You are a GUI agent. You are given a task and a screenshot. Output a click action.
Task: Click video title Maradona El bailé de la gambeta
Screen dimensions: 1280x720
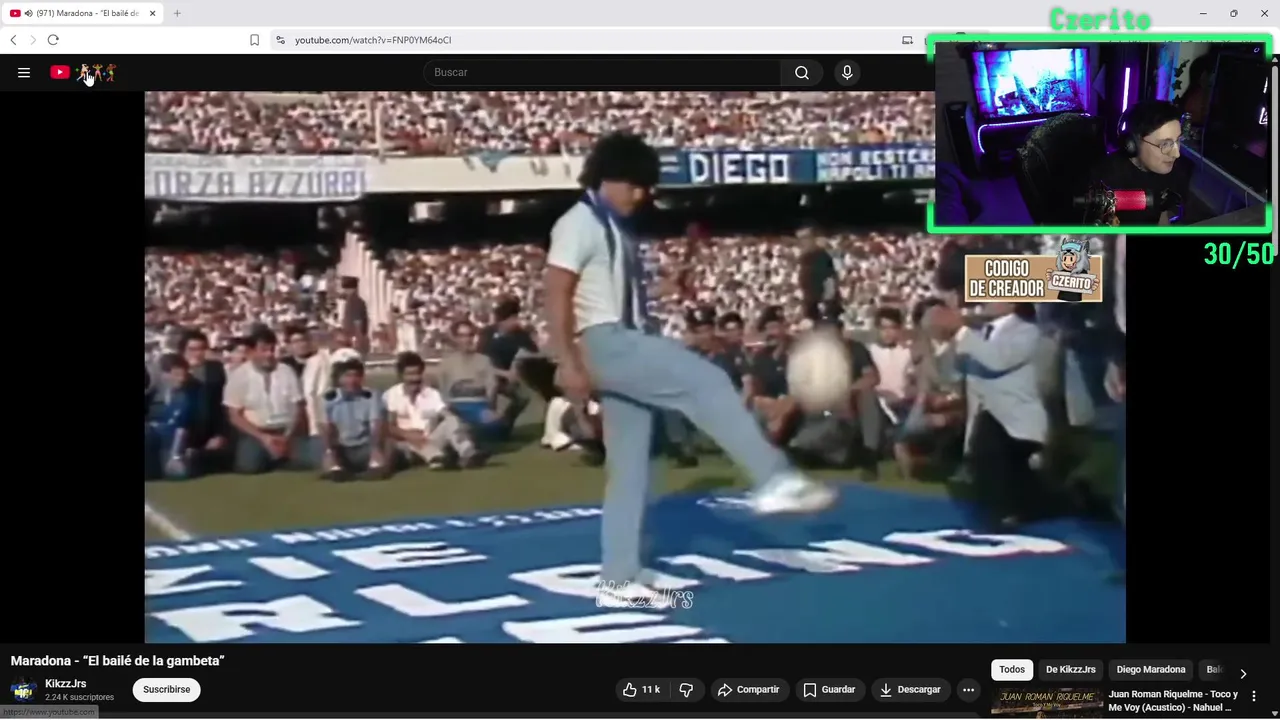click(x=117, y=661)
